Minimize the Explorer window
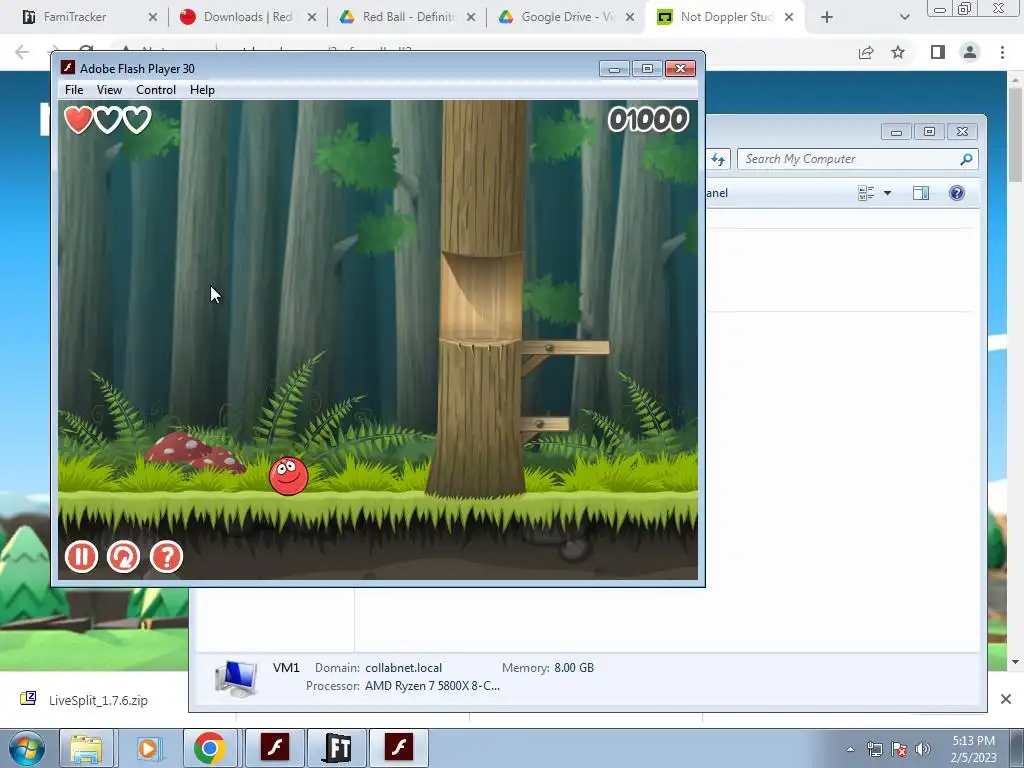The width and height of the screenshot is (1024, 768). [896, 132]
